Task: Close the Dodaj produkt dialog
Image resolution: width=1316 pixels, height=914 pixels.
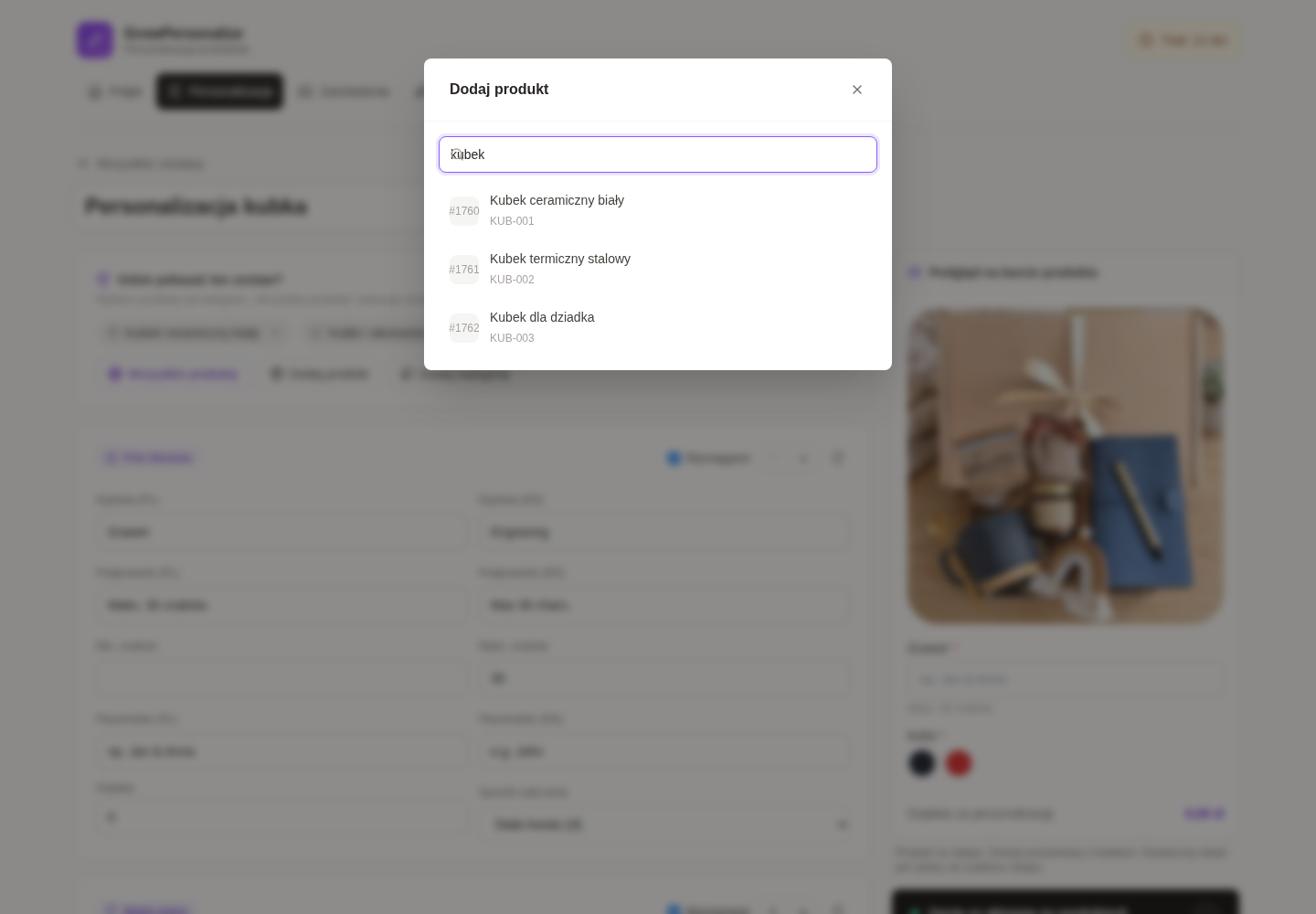Action: [x=857, y=90]
